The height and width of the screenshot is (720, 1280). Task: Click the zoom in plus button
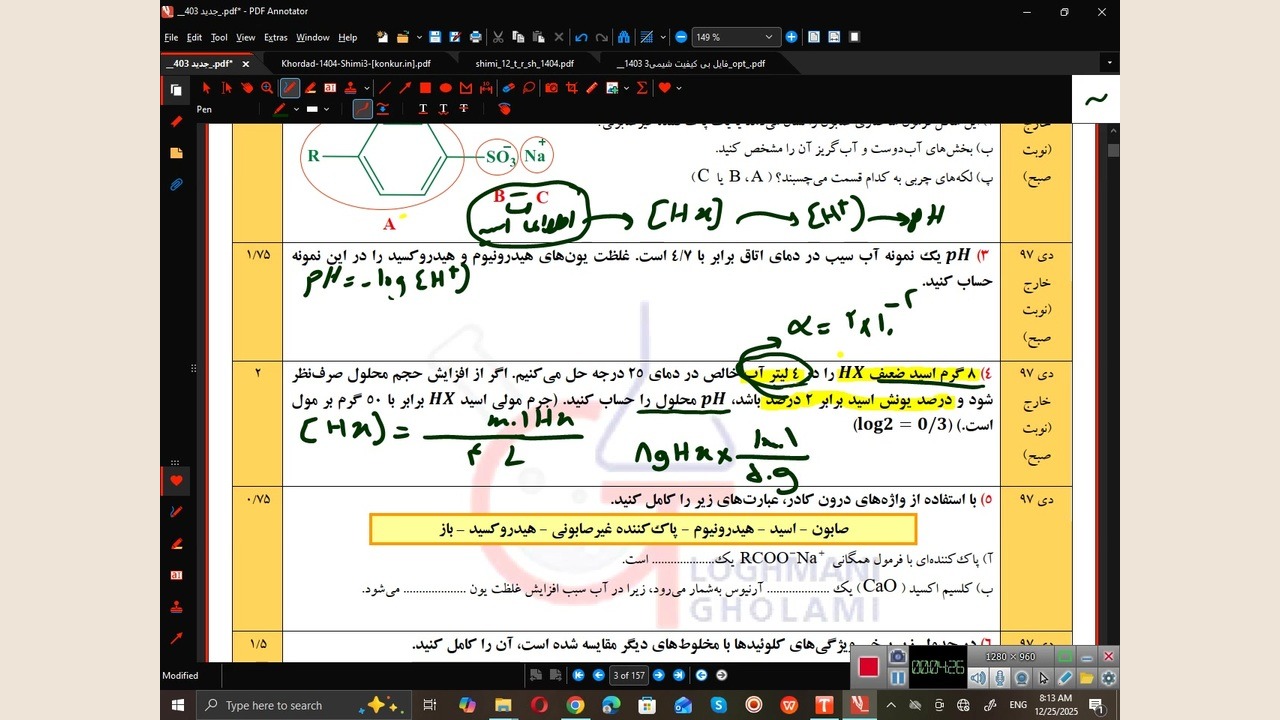click(x=791, y=37)
